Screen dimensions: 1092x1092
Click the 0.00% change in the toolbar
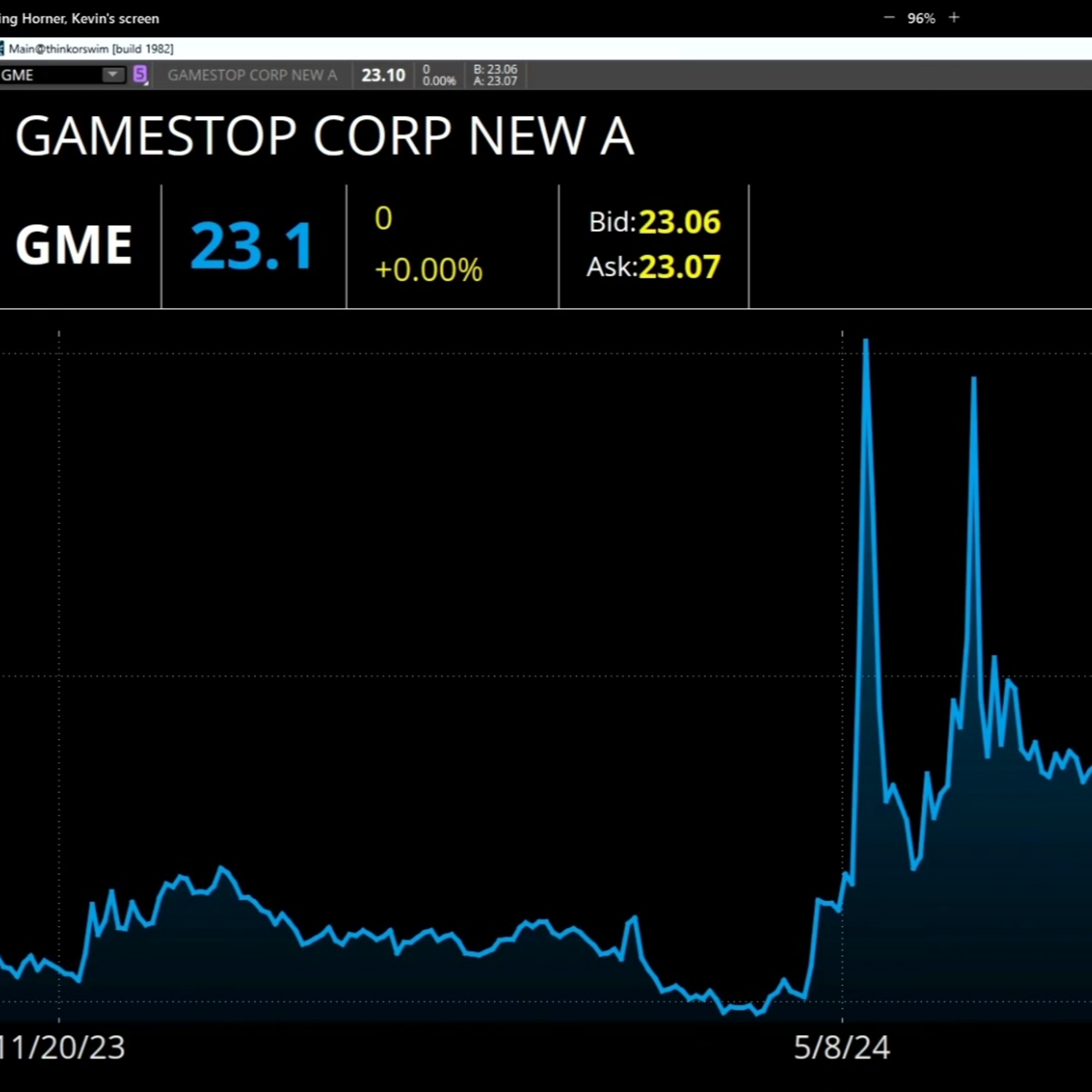[439, 81]
